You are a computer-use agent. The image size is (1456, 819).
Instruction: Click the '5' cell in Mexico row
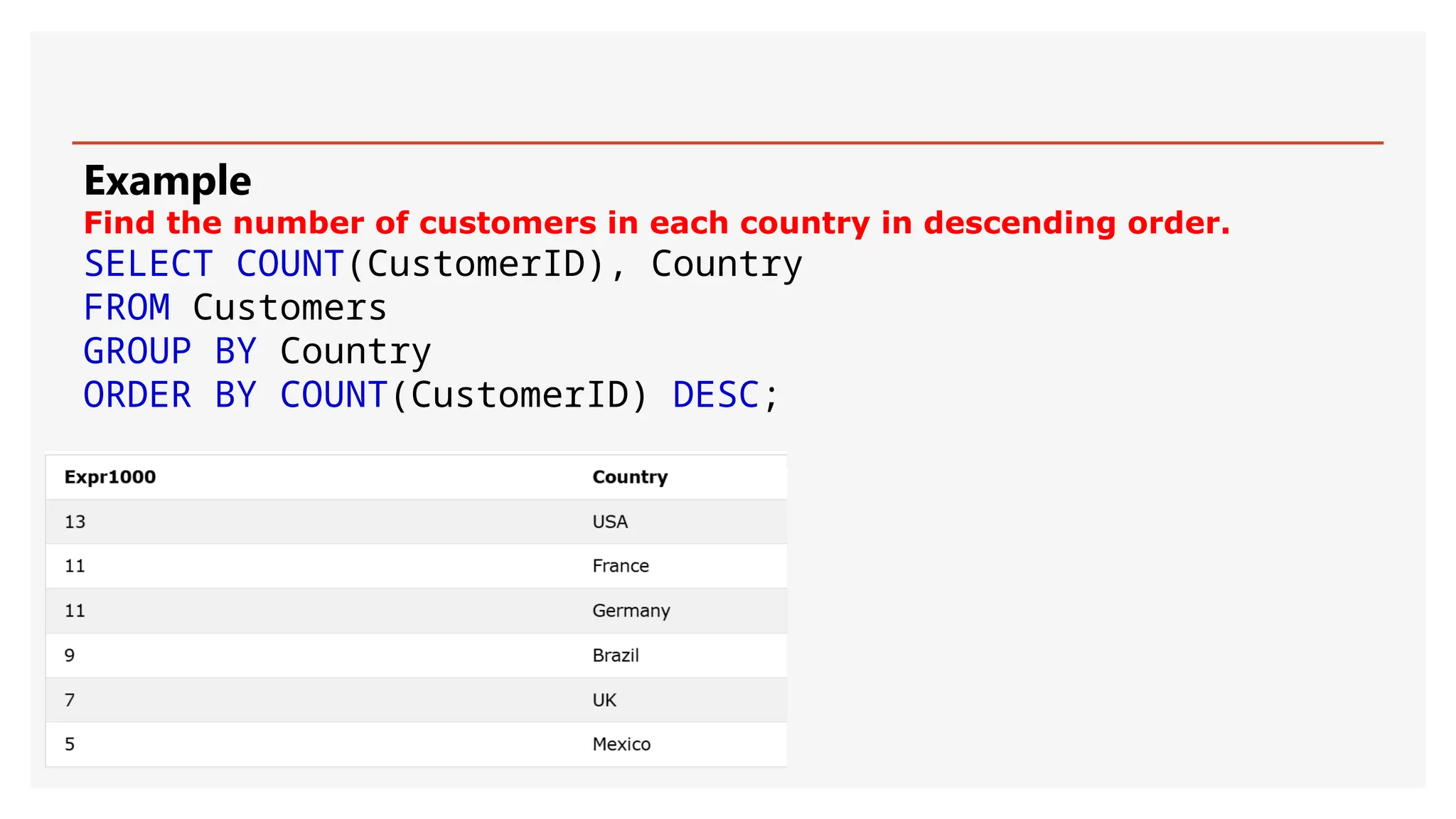tap(70, 744)
